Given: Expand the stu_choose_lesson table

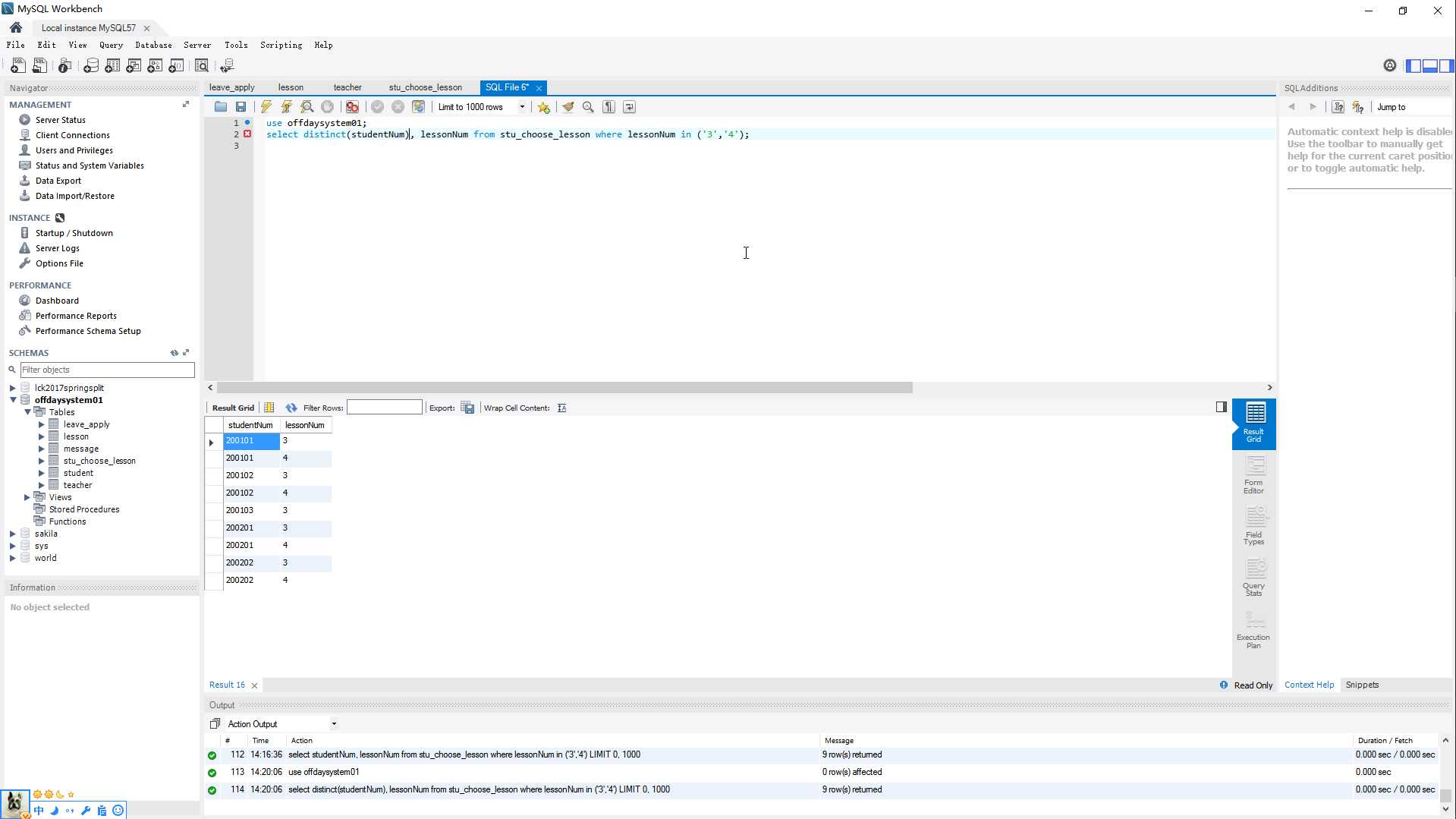Looking at the screenshot, I should (42, 461).
